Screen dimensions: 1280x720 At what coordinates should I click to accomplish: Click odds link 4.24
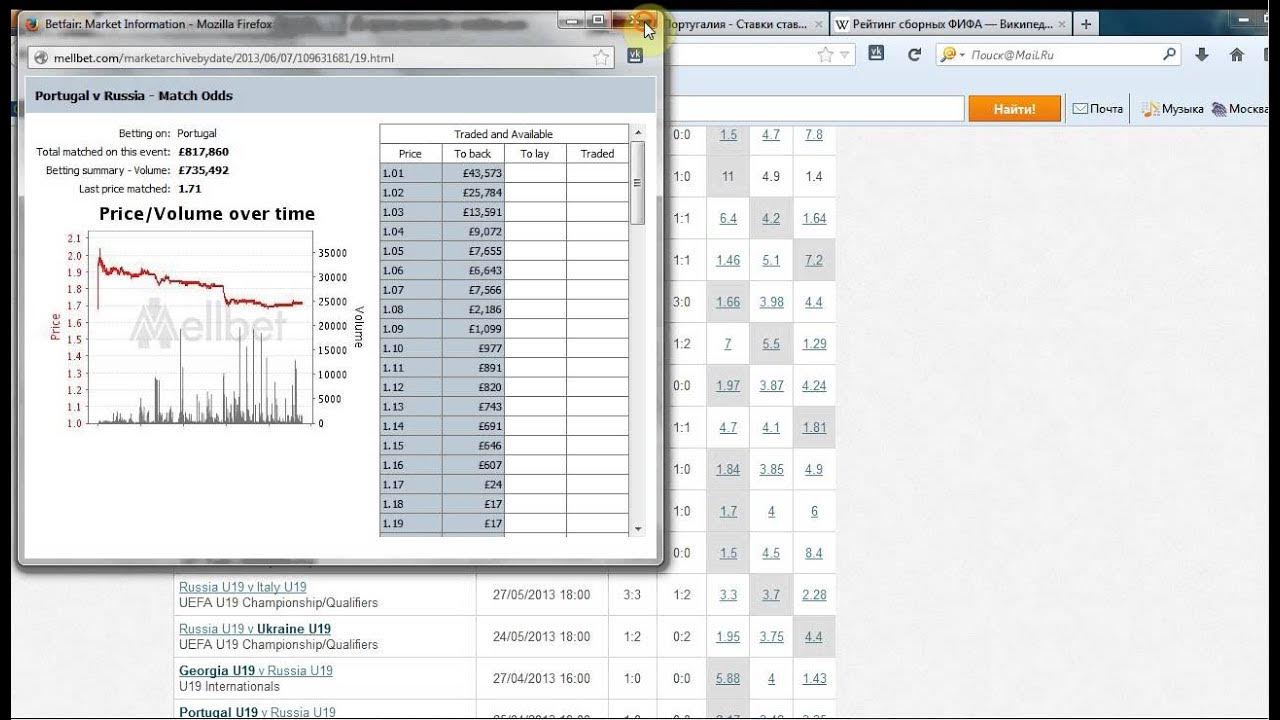pyautogui.click(x=814, y=386)
